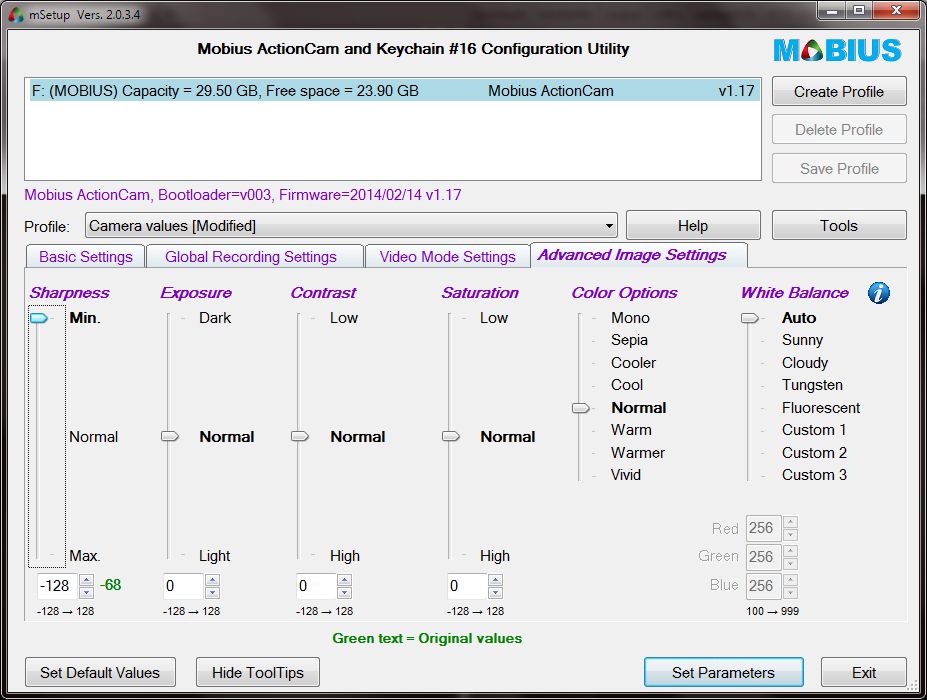
Task: Select Sunny white balance
Action: (x=802, y=340)
